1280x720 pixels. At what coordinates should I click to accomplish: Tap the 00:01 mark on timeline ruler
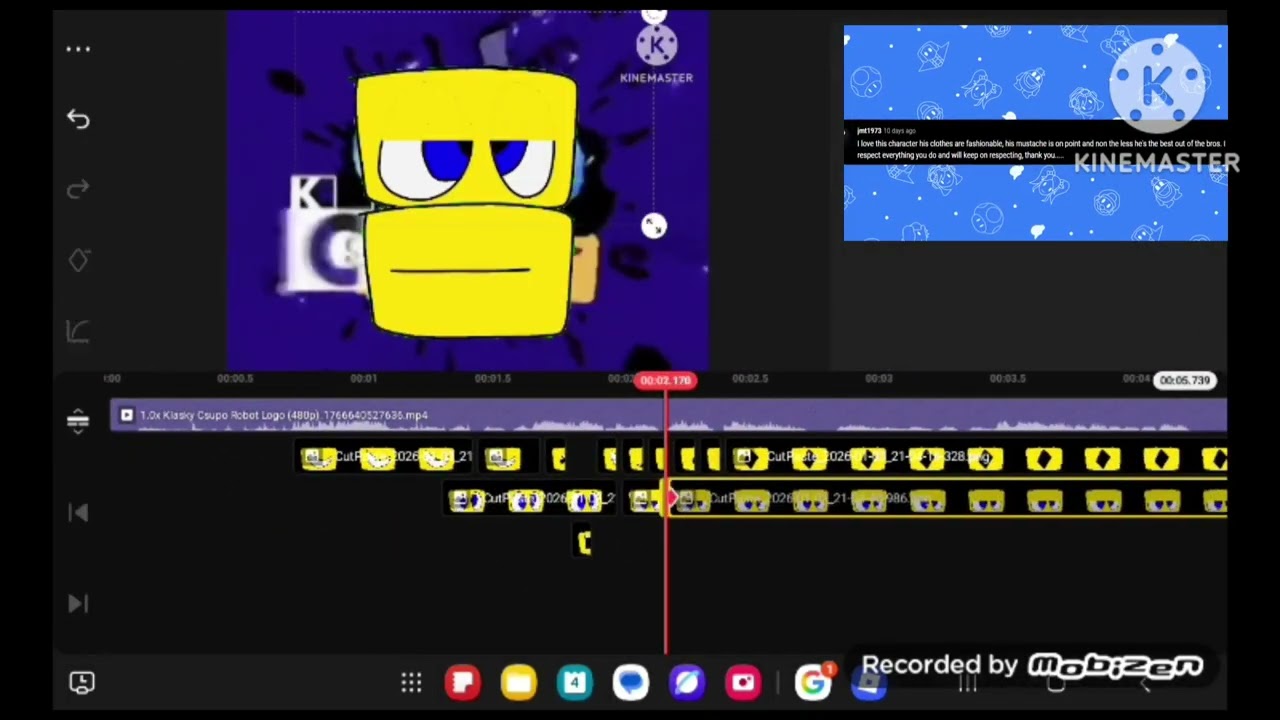pyautogui.click(x=363, y=379)
